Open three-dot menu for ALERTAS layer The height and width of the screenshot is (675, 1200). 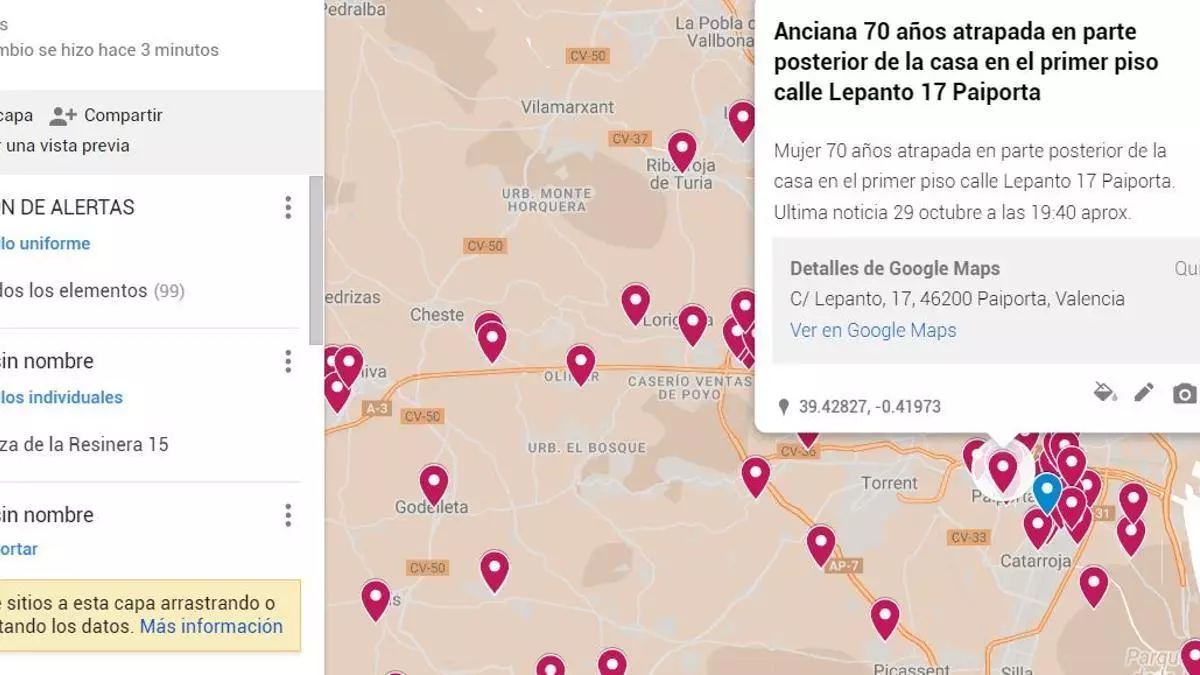tap(288, 208)
